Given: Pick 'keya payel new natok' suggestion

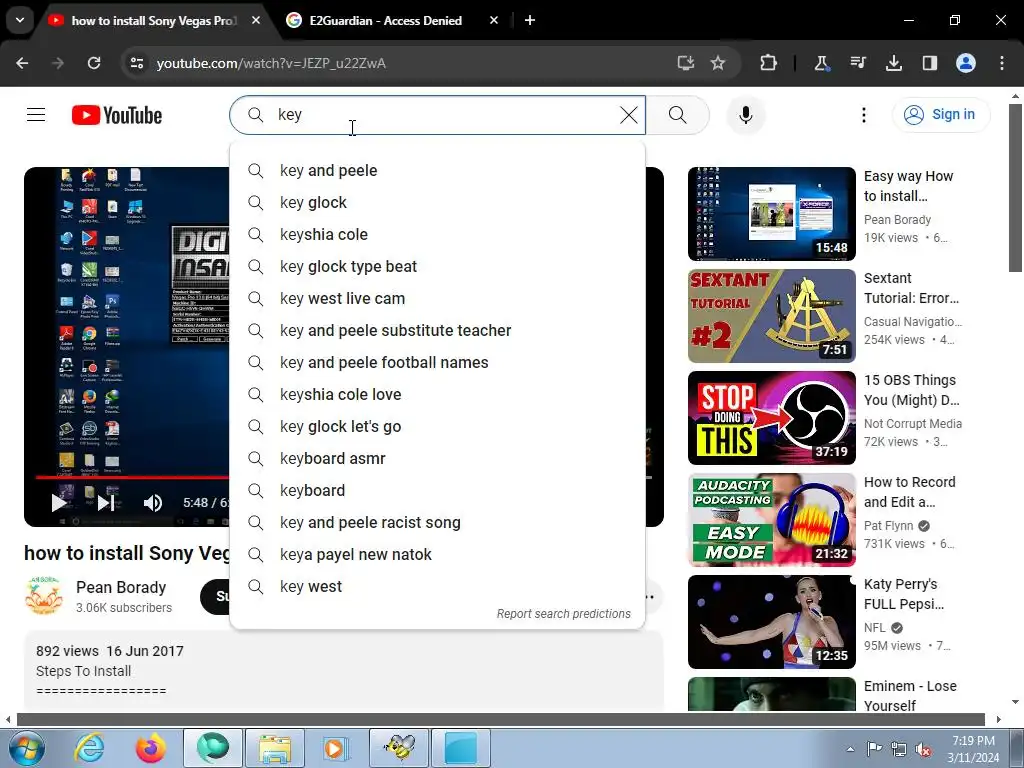Looking at the screenshot, I should (438, 554).
